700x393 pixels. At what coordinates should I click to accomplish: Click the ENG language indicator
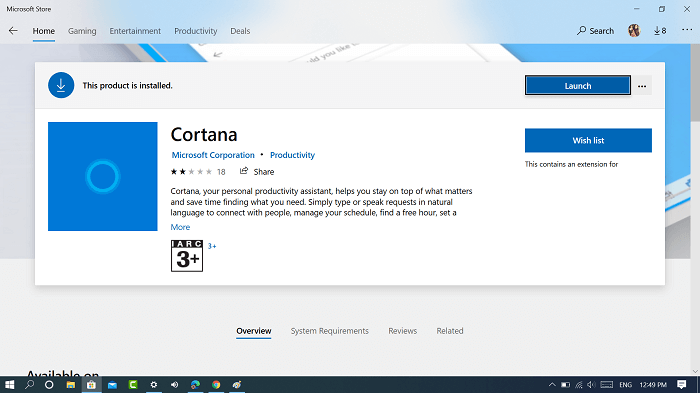[x=625, y=385]
